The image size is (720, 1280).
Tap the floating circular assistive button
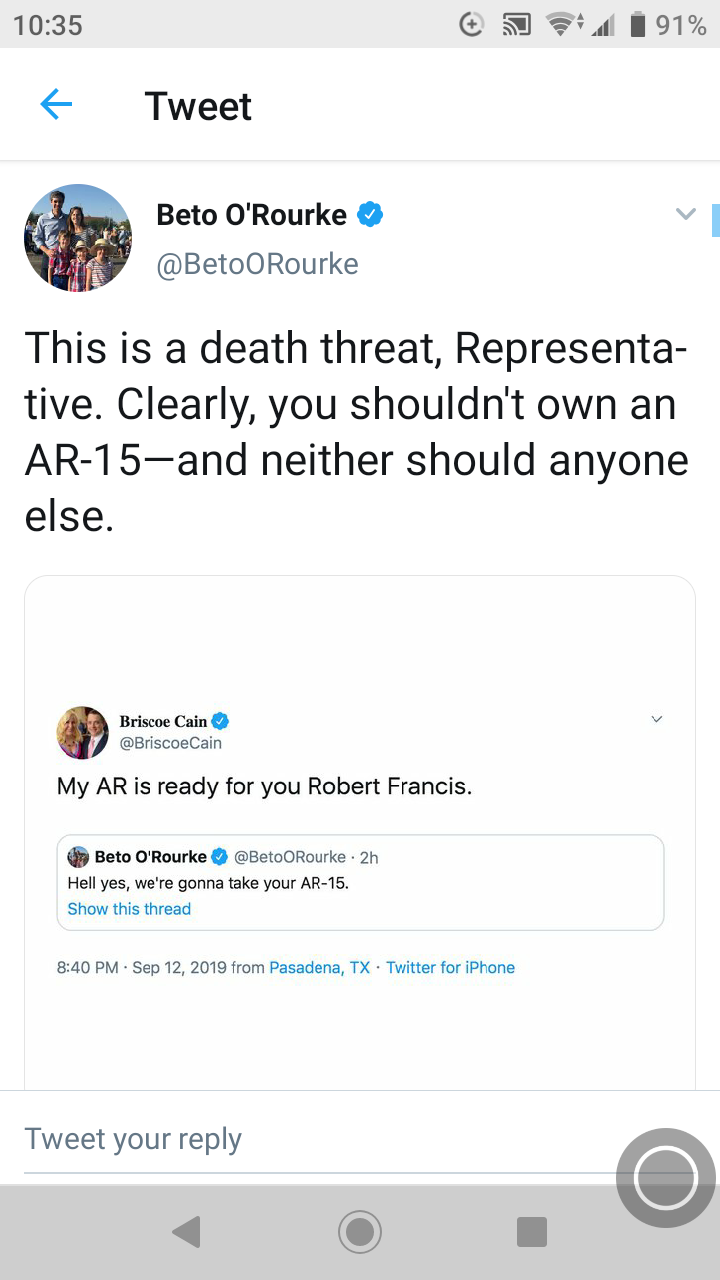[x=665, y=1178]
